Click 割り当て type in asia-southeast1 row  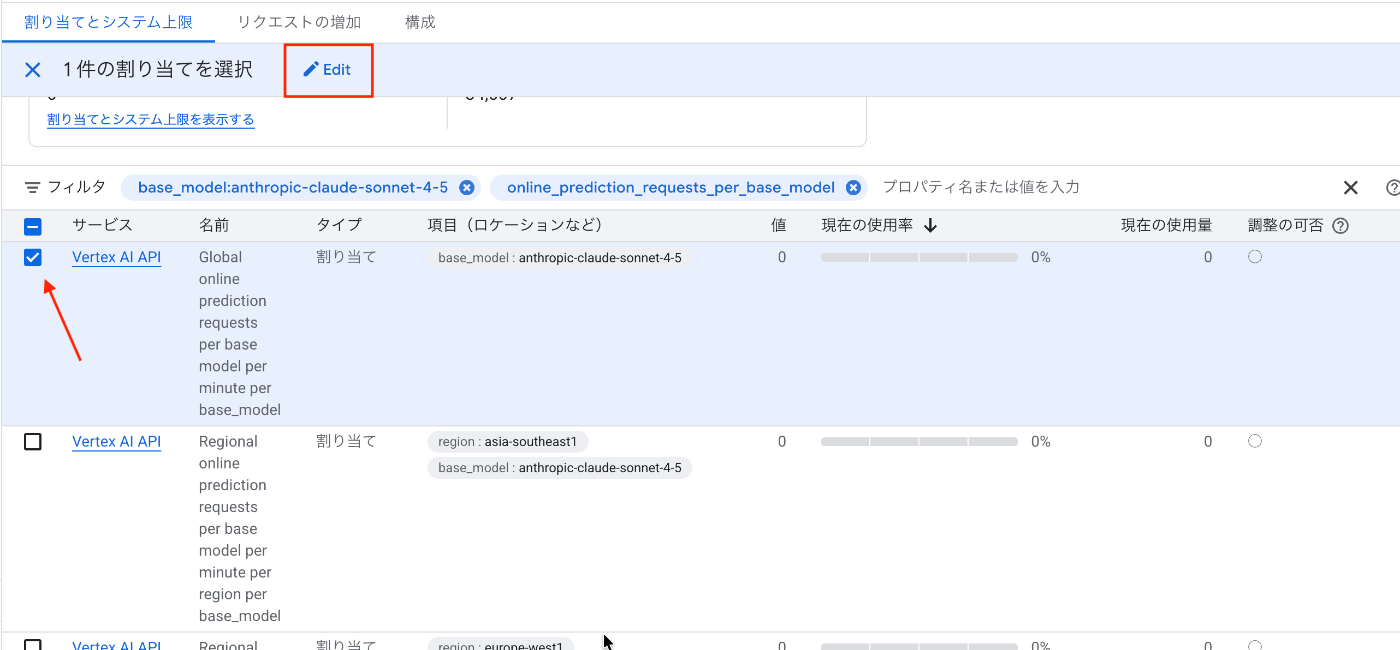pyautogui.click(x=346, y=441)
